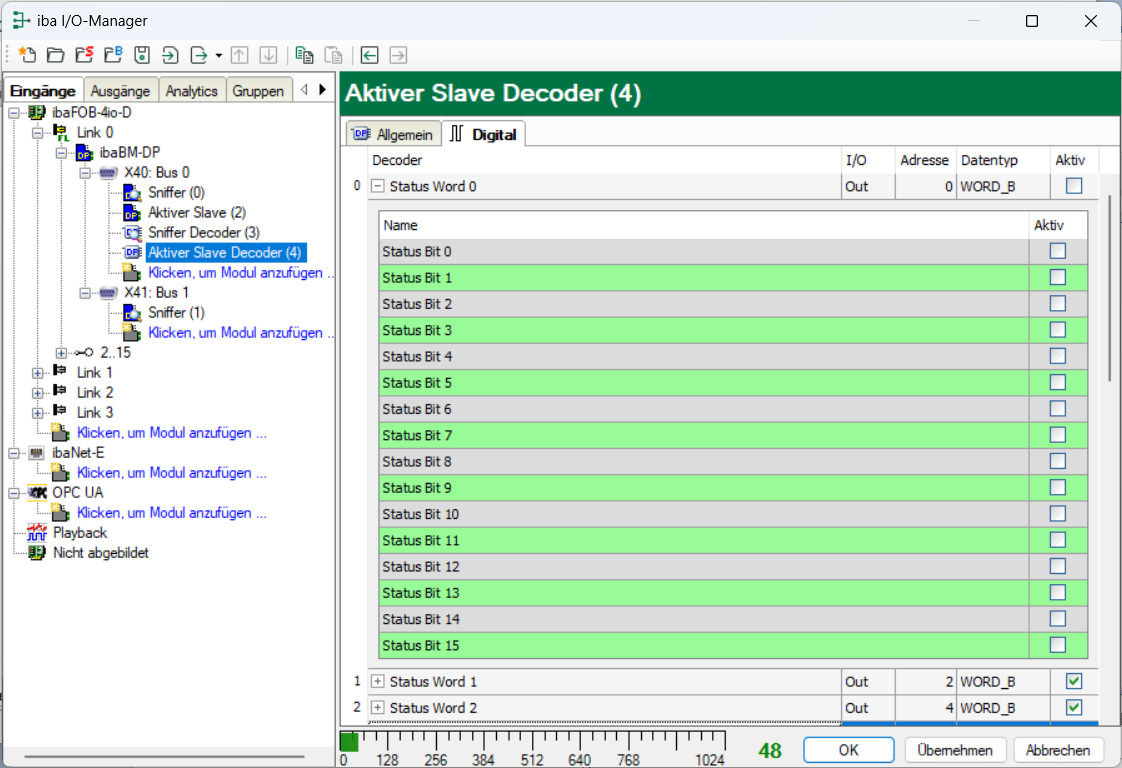
Task: Save configuration with the disk icon
Action: point(142,55)
